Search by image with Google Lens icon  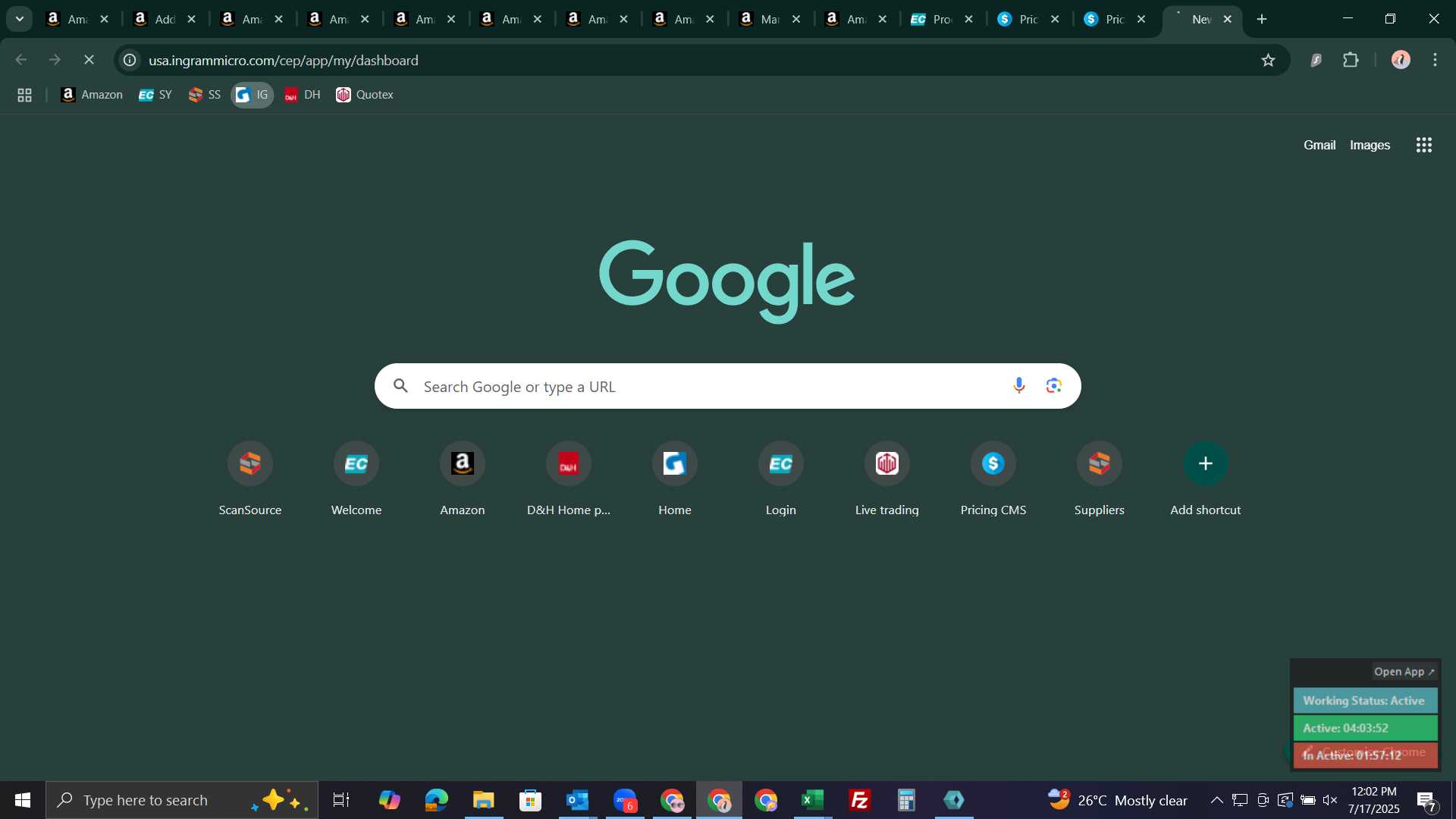(x=1053, y=386)
